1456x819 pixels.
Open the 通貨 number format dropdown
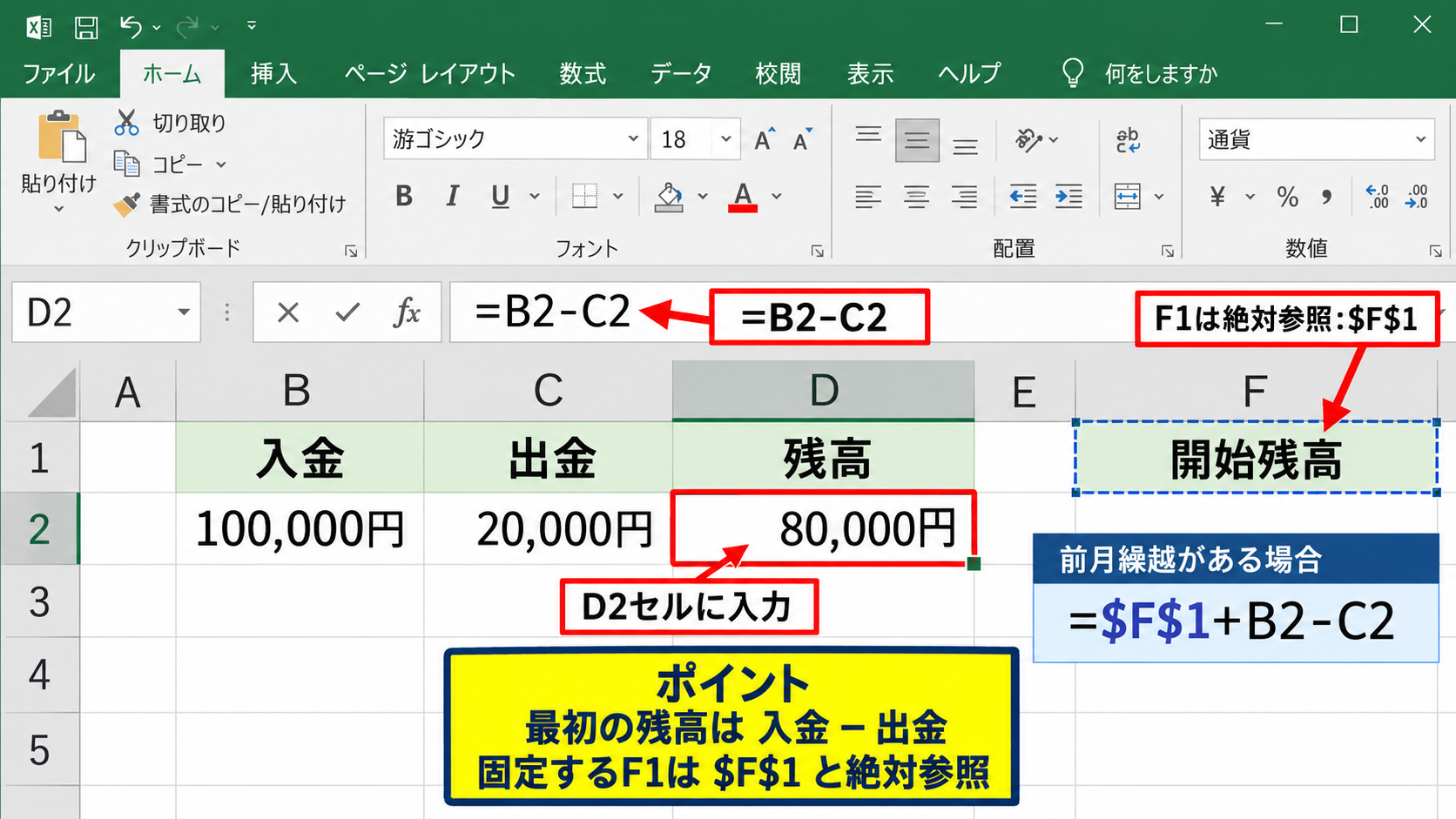tap(1420, 139)
